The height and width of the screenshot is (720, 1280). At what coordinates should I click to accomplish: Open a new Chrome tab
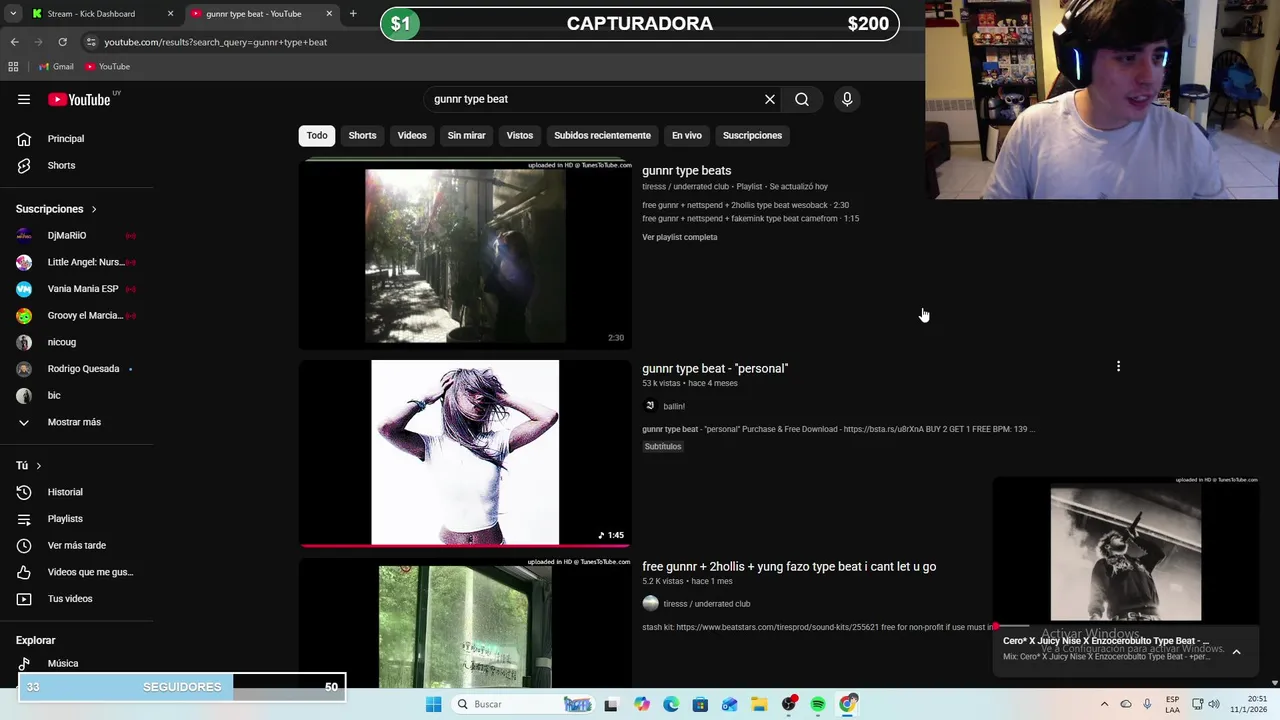(353, 14)
